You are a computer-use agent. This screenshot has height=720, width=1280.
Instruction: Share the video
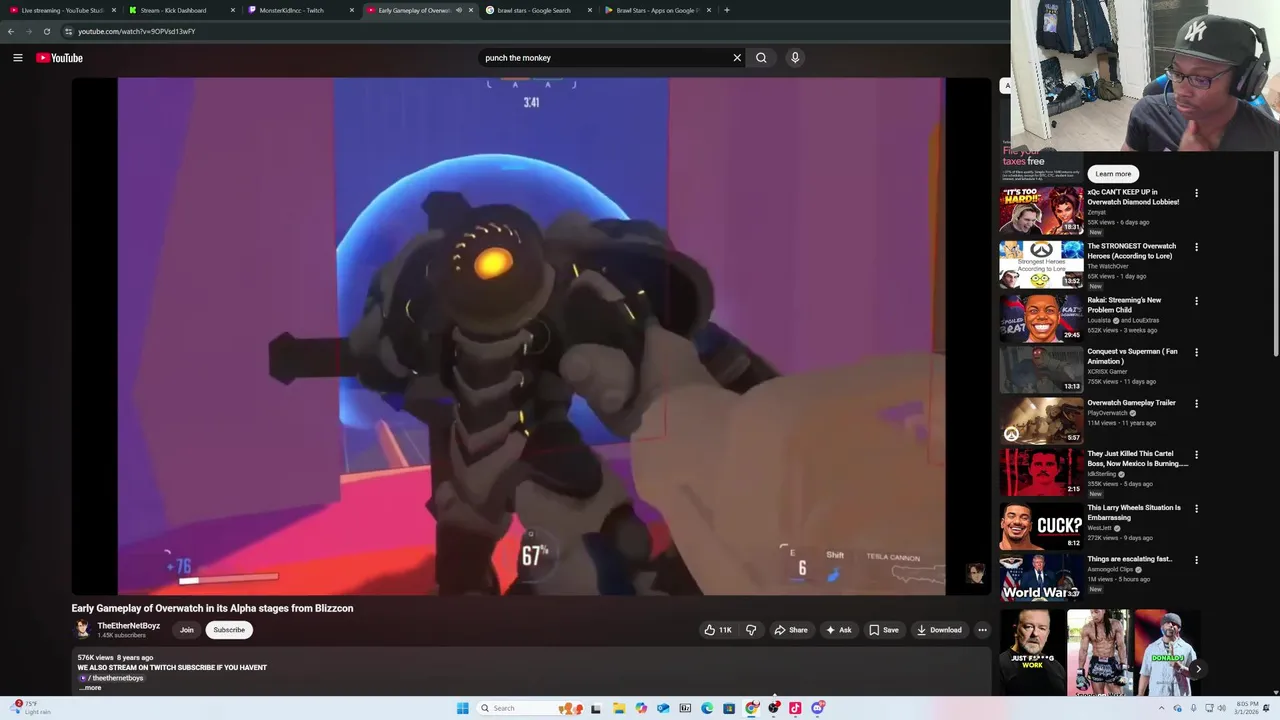tap(791, 630)
